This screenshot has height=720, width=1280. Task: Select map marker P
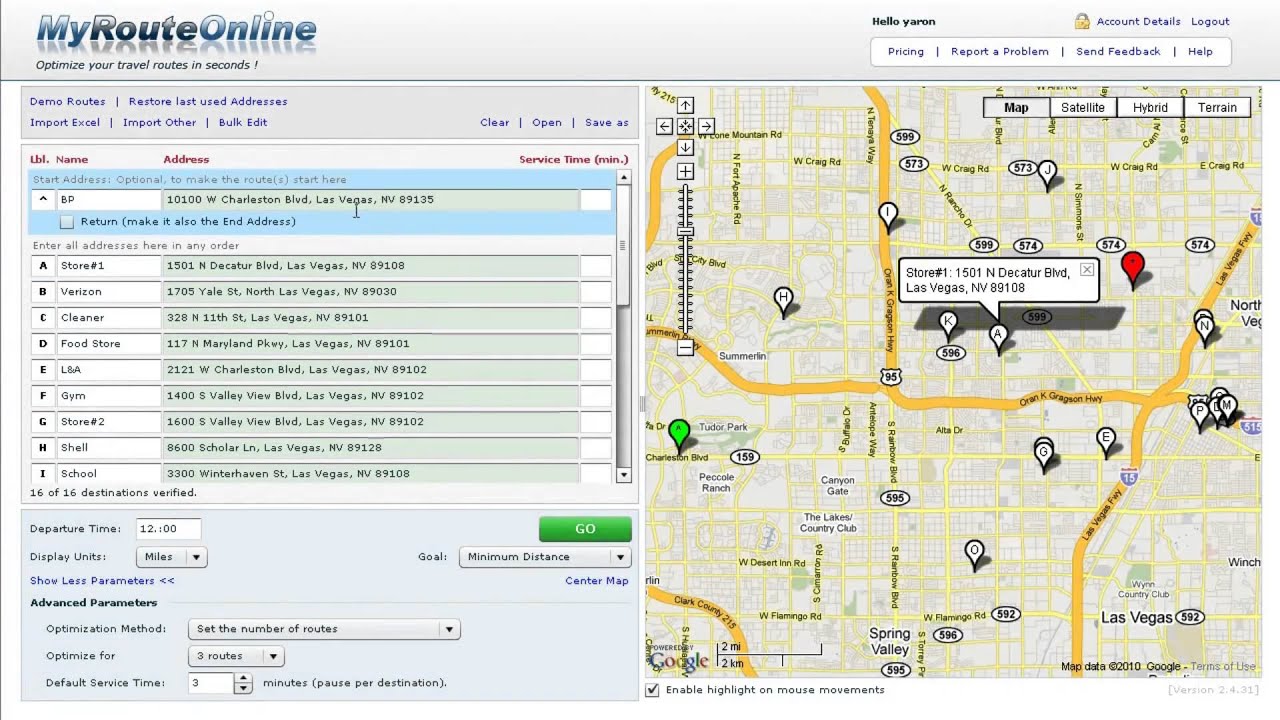[1199, 414]
